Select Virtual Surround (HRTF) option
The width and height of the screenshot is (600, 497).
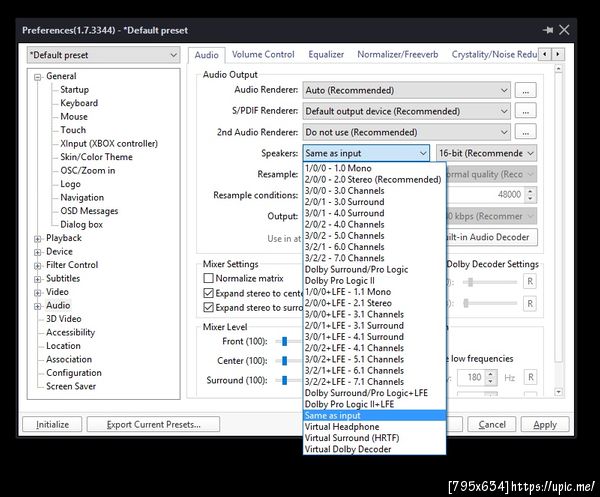tap(374, 438)
